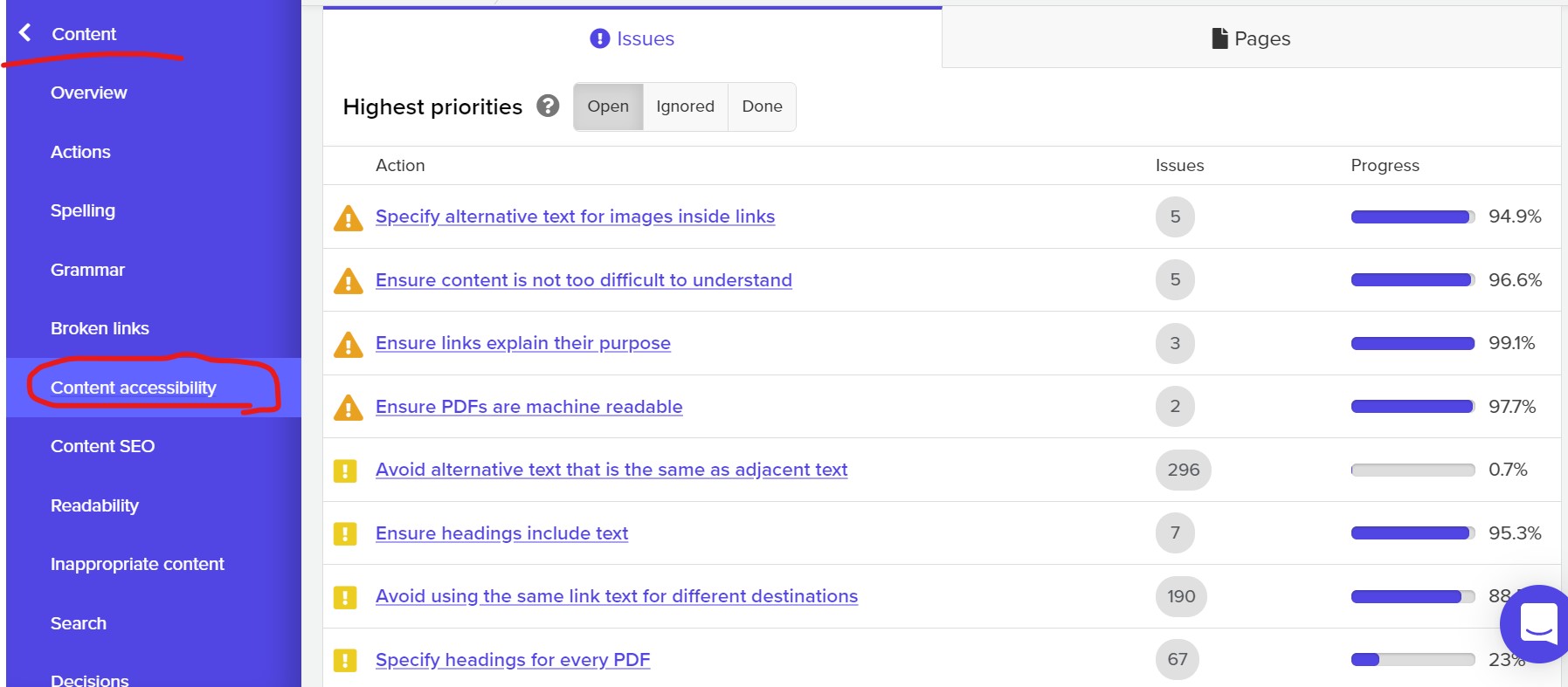Select the Open filter toggle
This screenshot has width=1568, height=687.
click(608, 106)
